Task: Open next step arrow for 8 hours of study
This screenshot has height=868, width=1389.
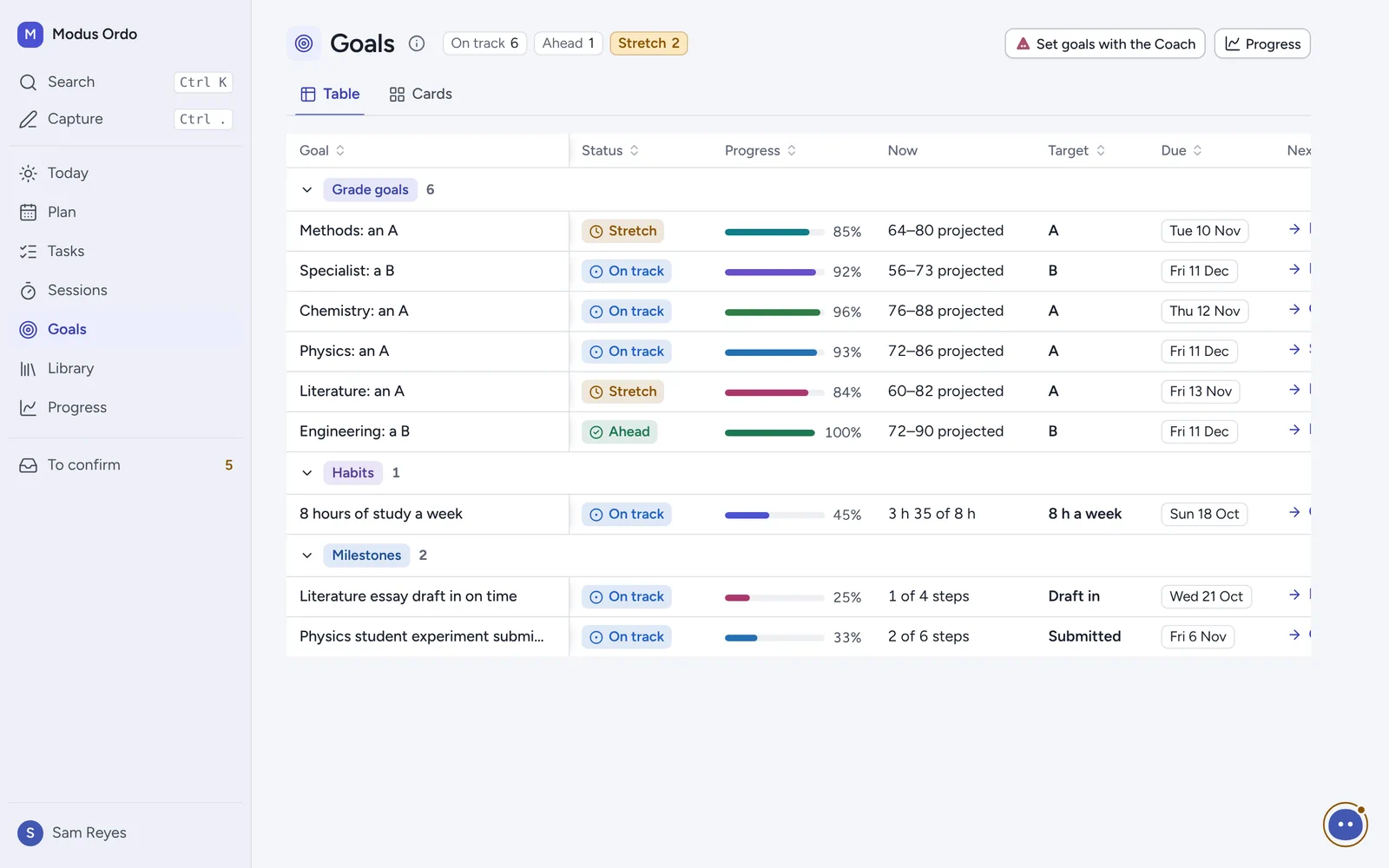Action: pyautogui.click(x=1294, y=512)
